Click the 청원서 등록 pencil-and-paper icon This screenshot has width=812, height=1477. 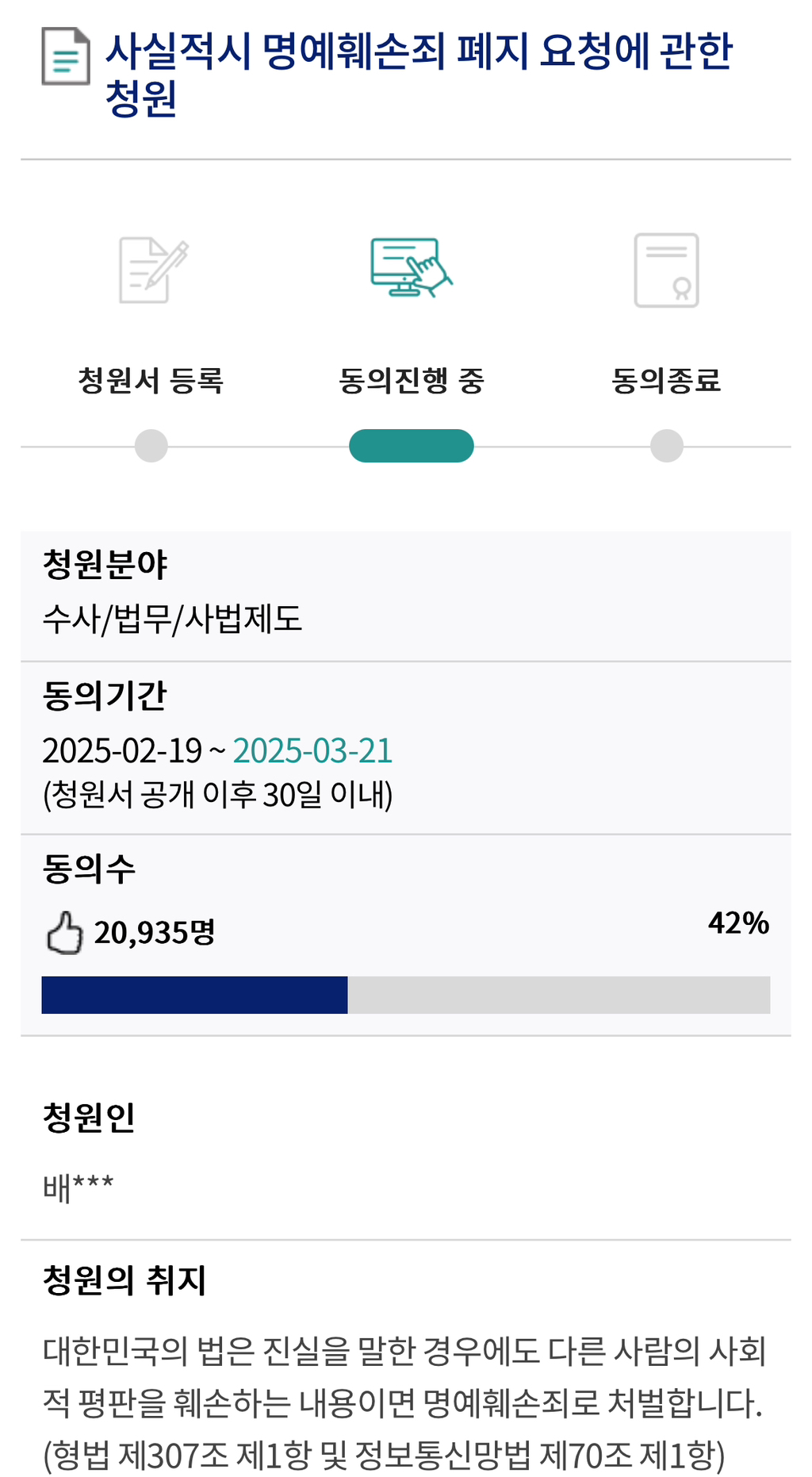(153, 270)
